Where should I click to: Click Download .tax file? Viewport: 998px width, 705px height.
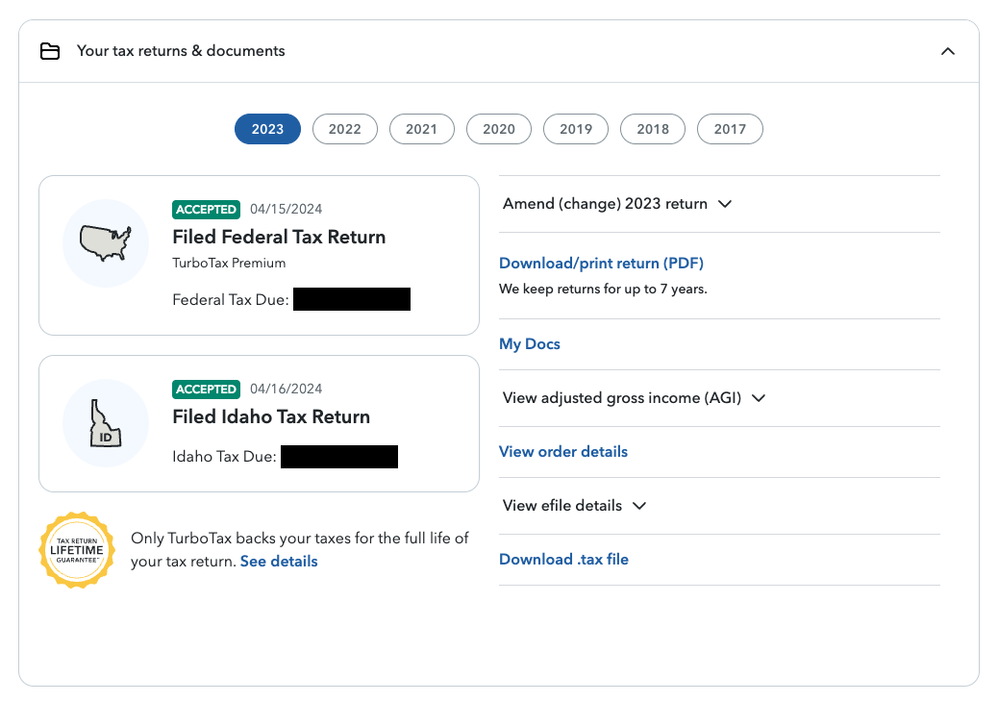tap(564, 559)
